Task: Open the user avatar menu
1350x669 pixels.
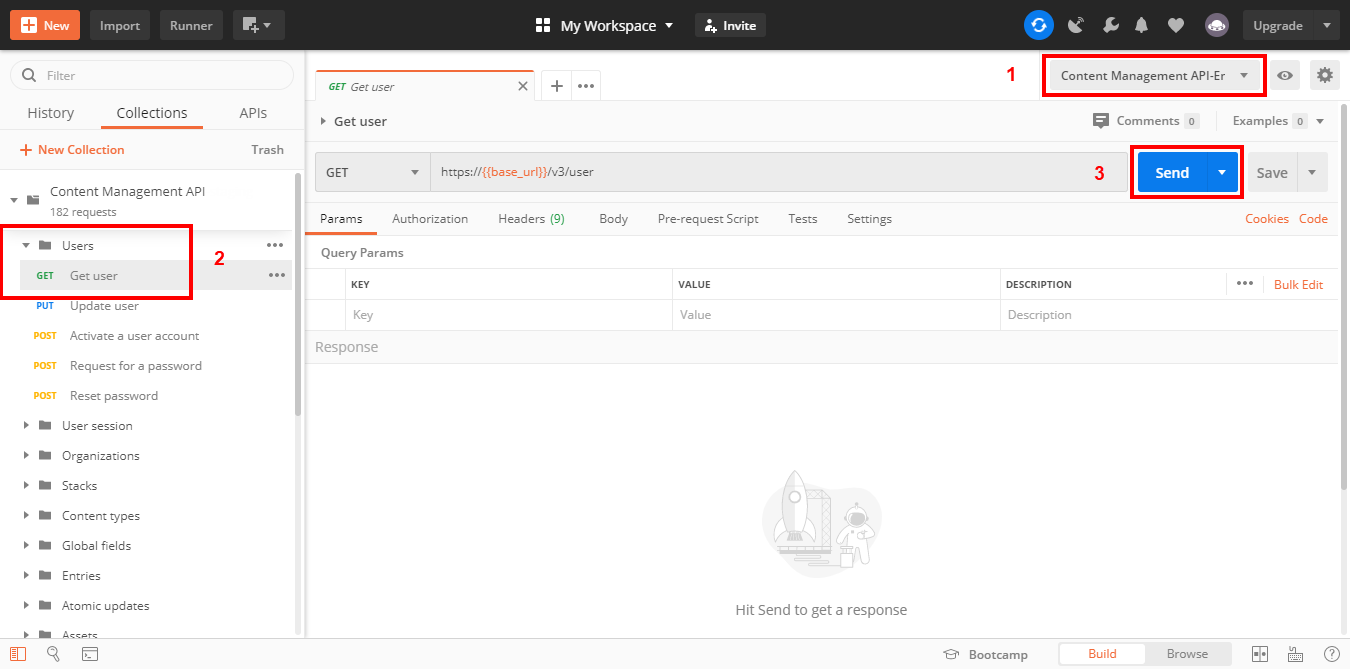Action: [1216, 25]
